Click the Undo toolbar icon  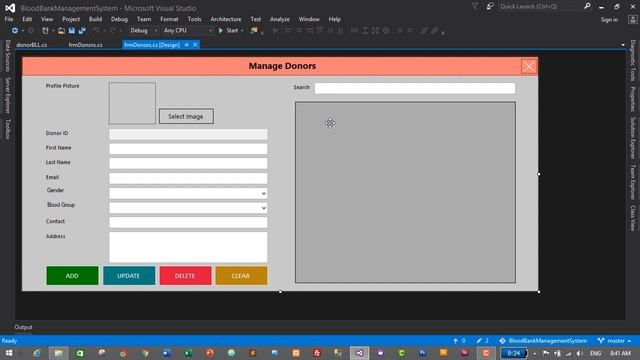tap(96, 31)
